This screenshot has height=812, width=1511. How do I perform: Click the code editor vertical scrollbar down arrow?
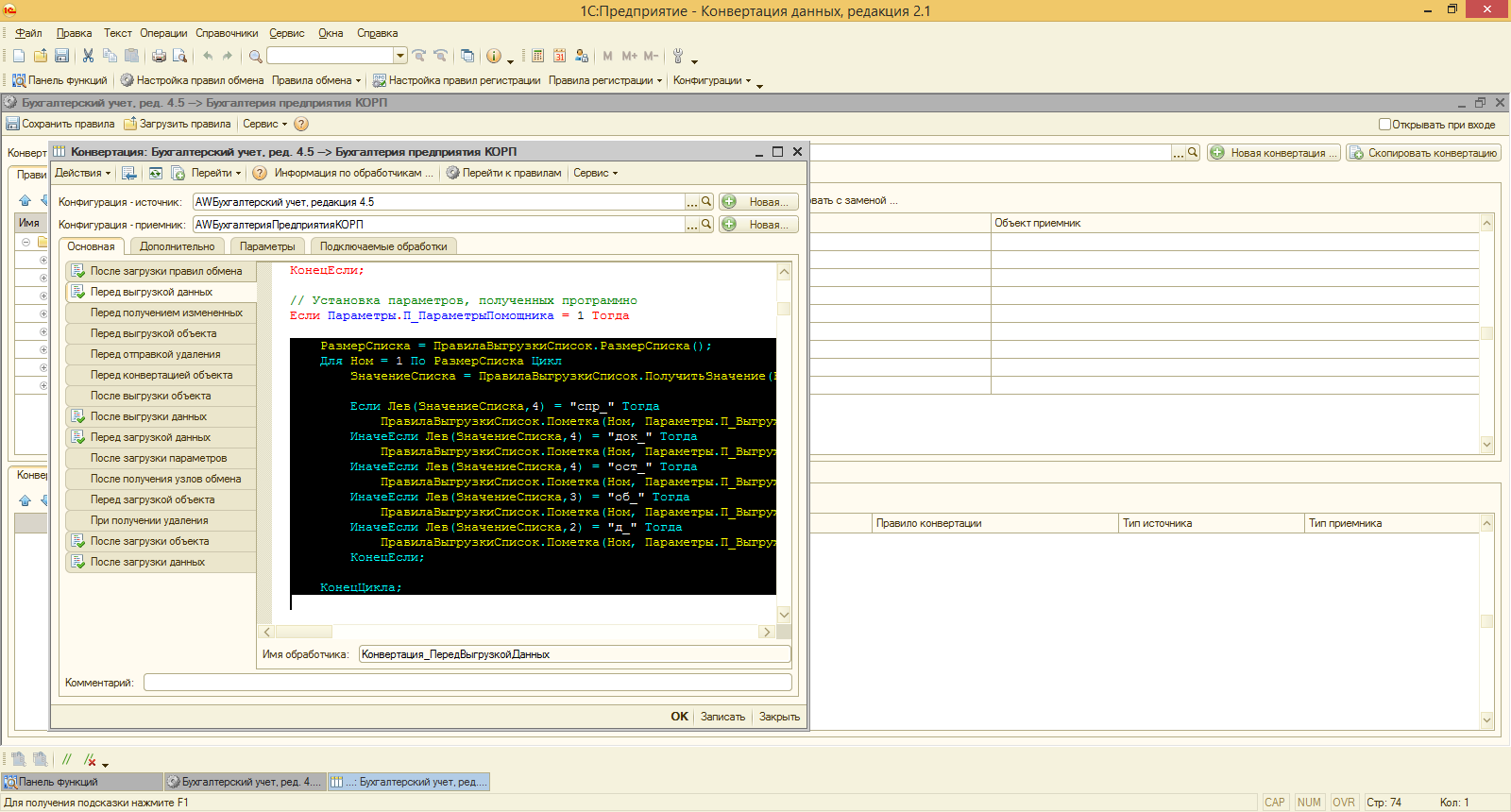click(784, 615)
